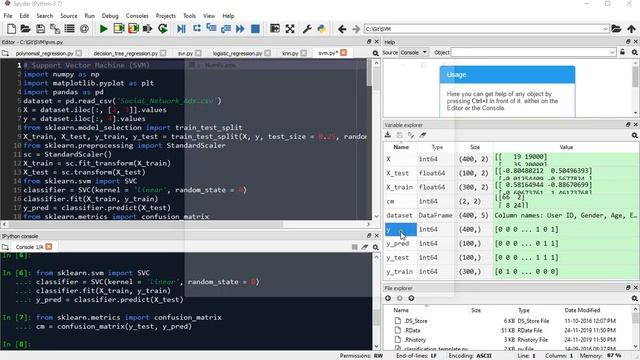Screen dimensions: 640x360
Task: Browse editor tabs with the folder icon
Action: click(x=5, y=53)
